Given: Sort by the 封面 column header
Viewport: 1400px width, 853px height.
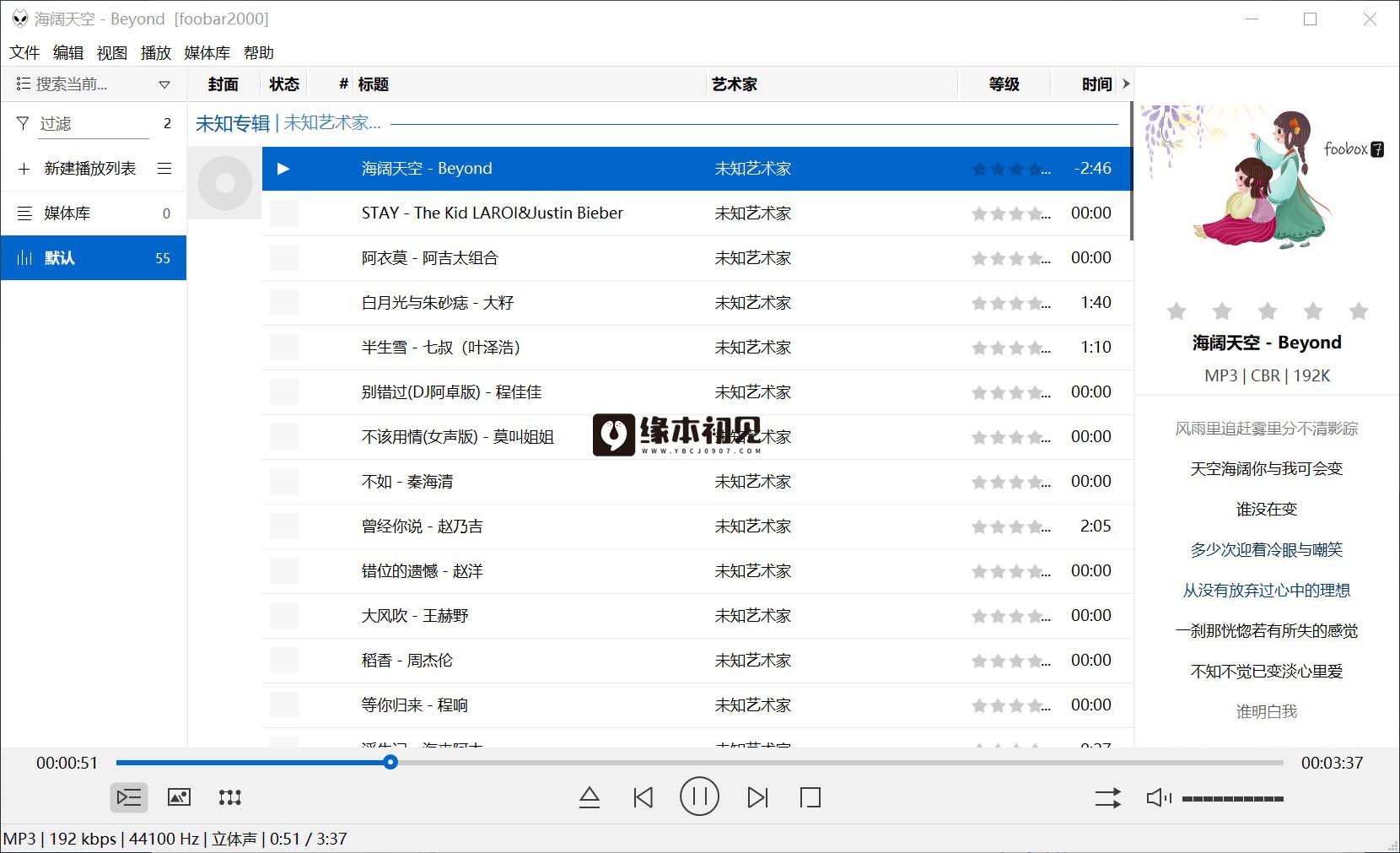Looking at the screenshot, I should (223, 84).
